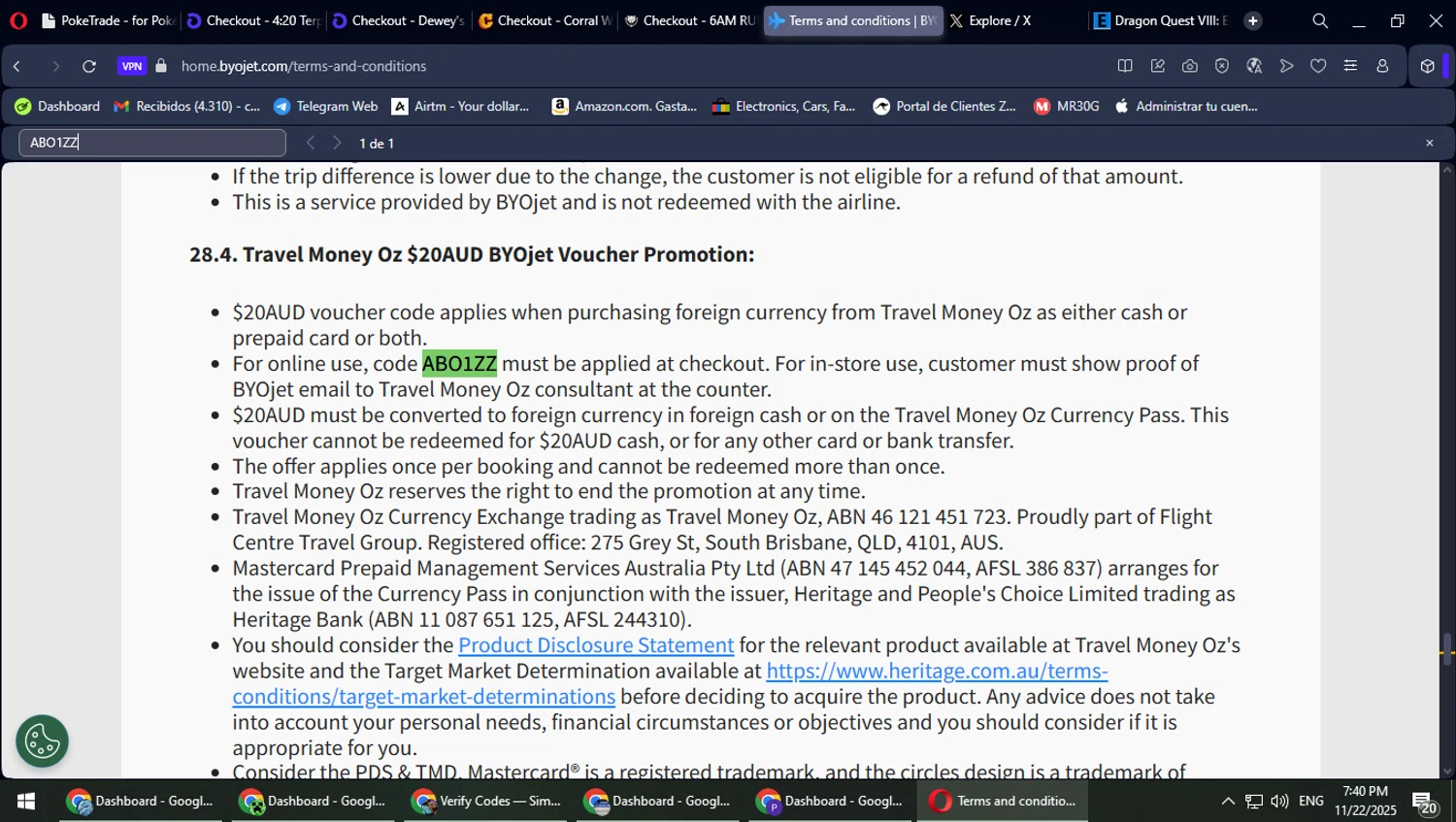Open Telegram Web bookmark
This screenshot has width=1456, height=822.
pyautogui.click(x=325, y=106)
